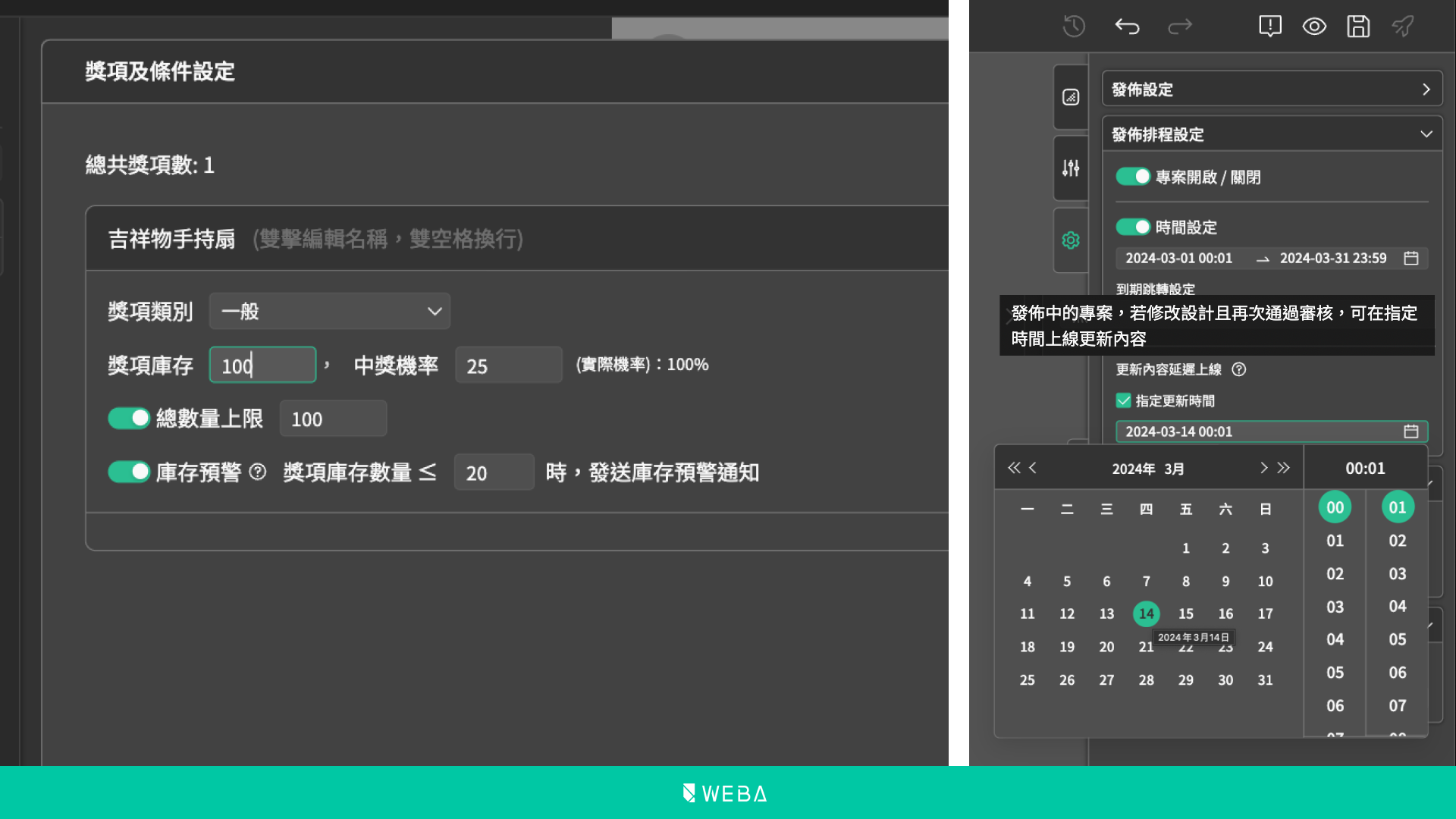
Task: Click the redo arrow icon
Action: [1180, 27]
